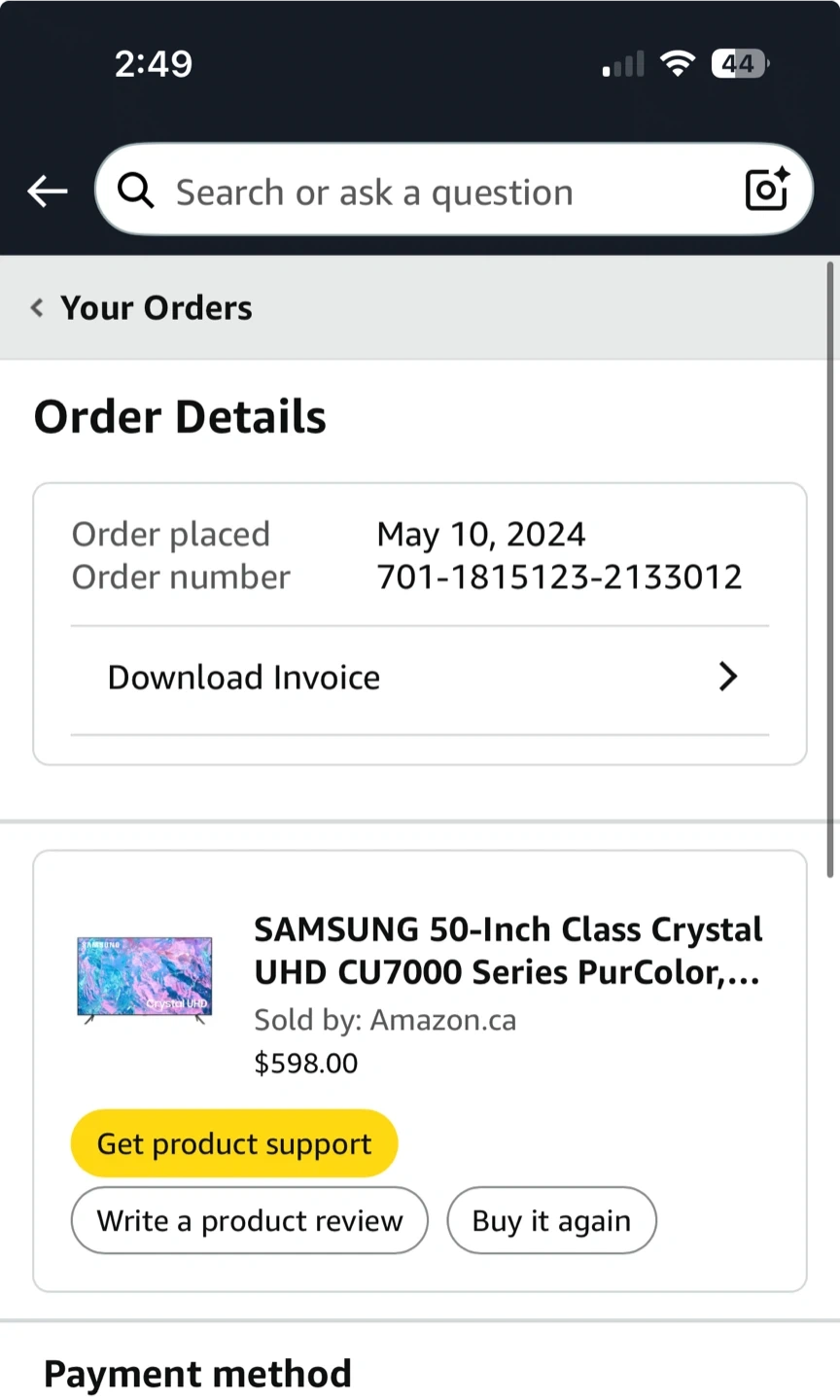The height and width of the screenshot is (1400, 840).
Task: Tap the battery indicator icon
Action: (740, 64)
